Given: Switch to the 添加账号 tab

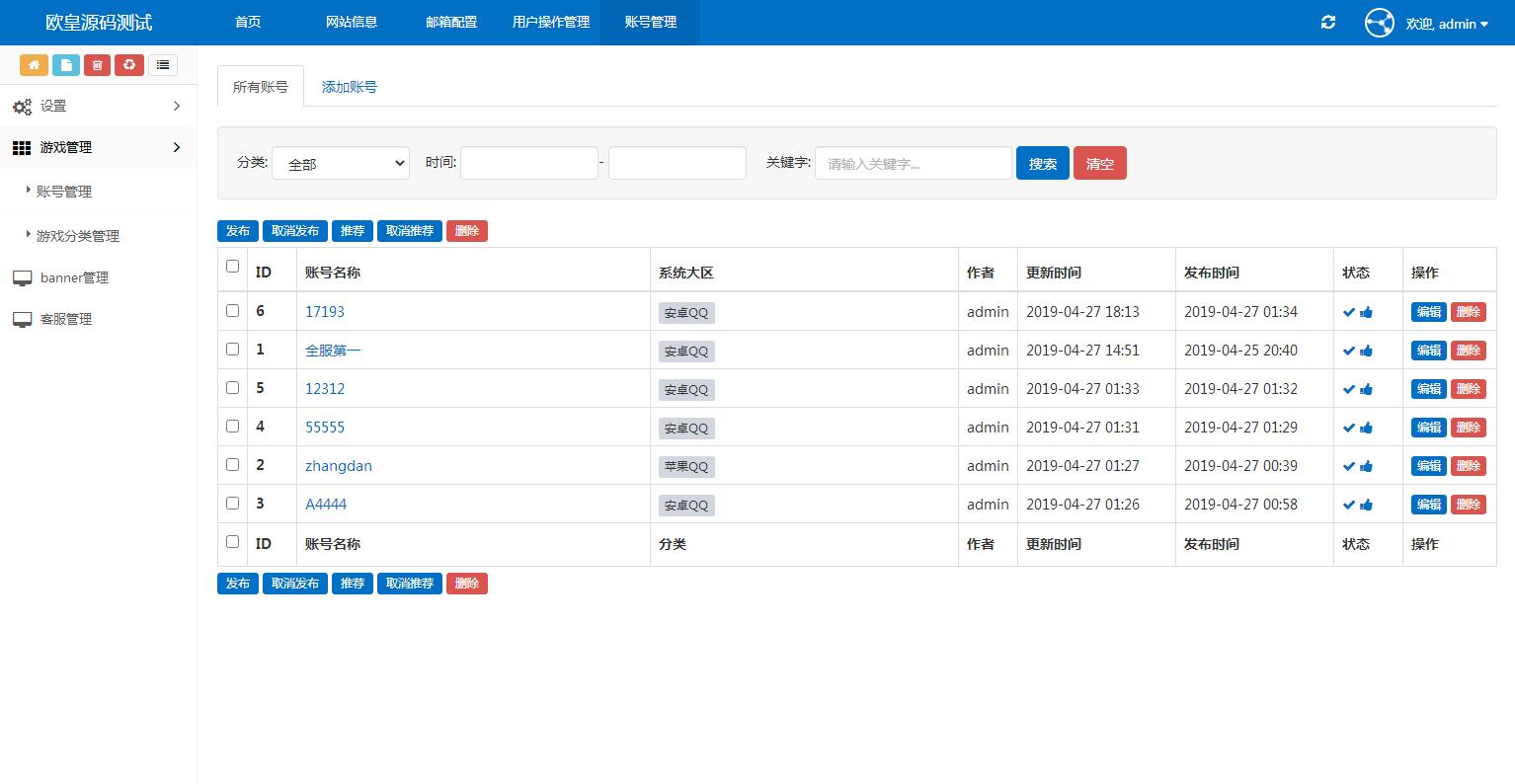Looking at the screenshot, I should point(350,87).
